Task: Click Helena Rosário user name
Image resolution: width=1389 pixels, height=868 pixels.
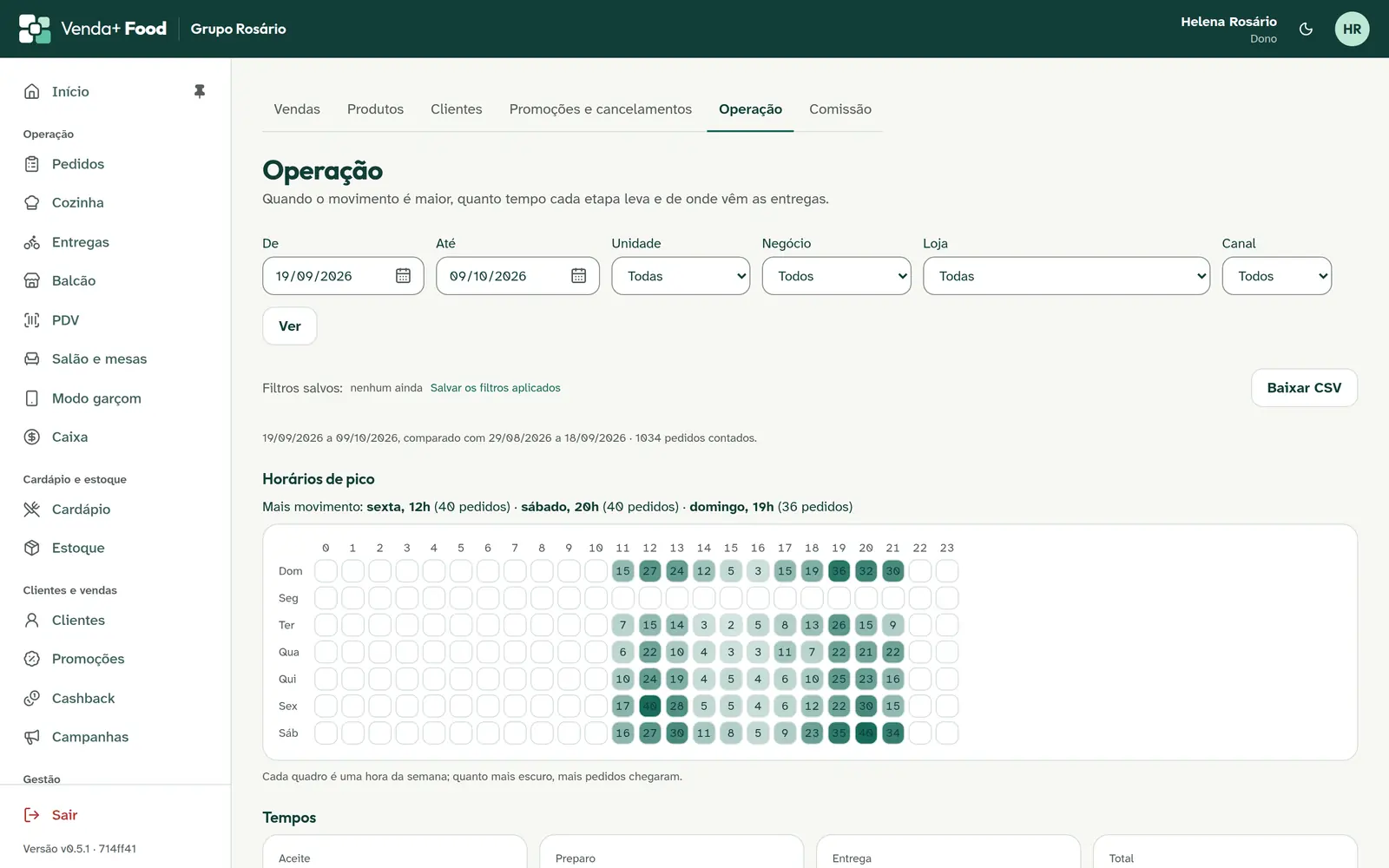Action: tap(1228, 22)
